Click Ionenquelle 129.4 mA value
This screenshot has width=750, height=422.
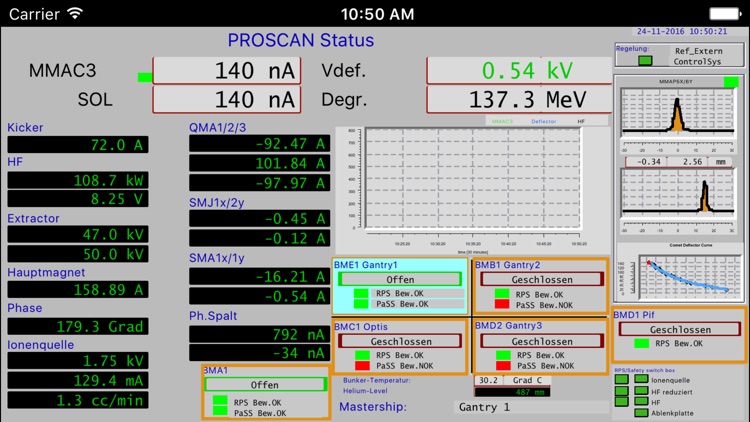point(77,380)
